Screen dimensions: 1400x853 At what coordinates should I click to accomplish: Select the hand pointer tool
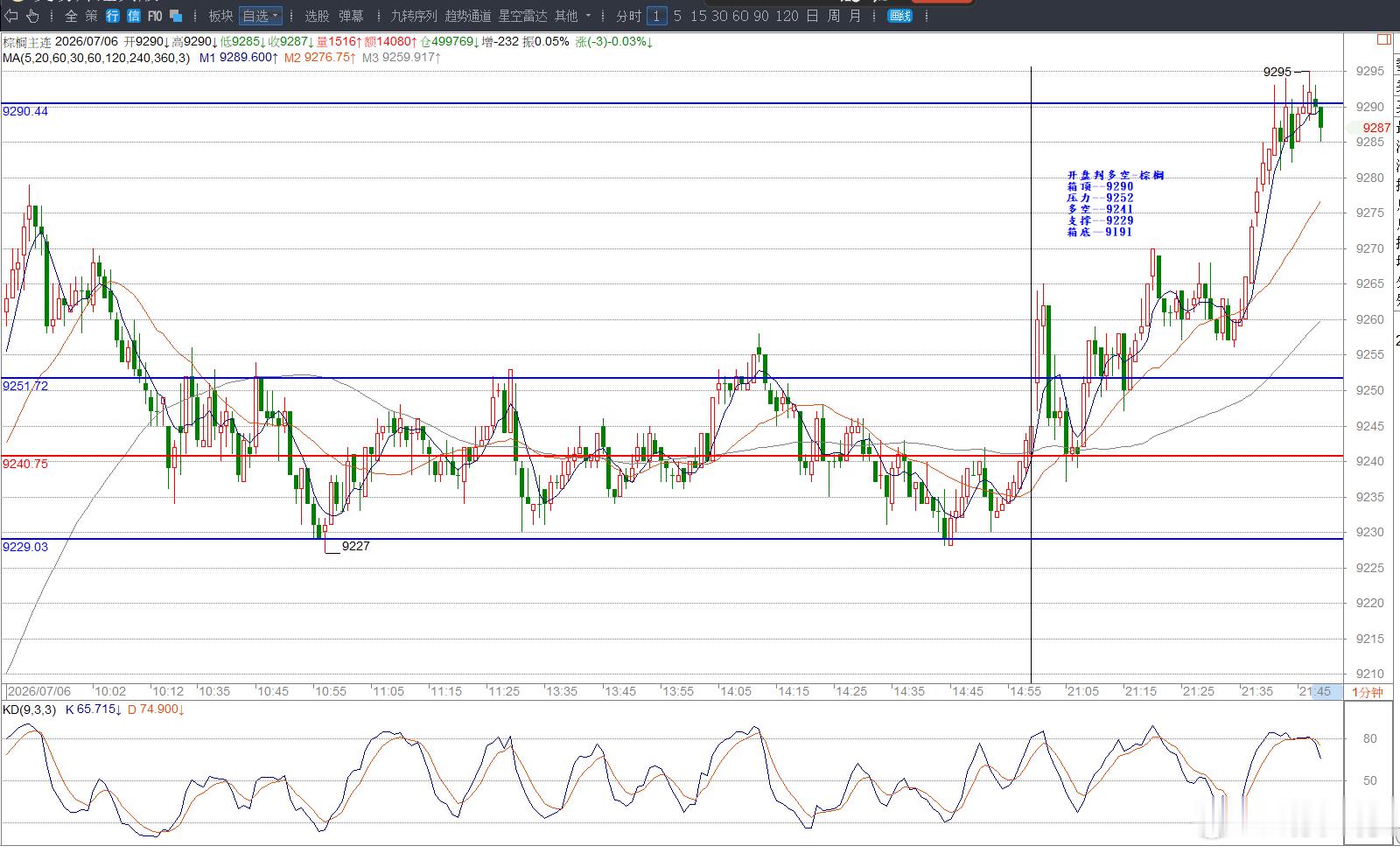tap(33, 16)
